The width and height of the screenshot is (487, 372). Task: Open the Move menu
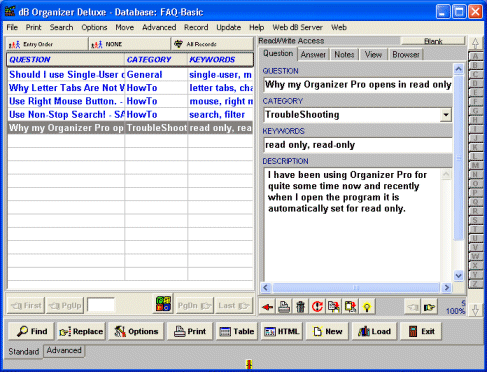click(125, 27)
